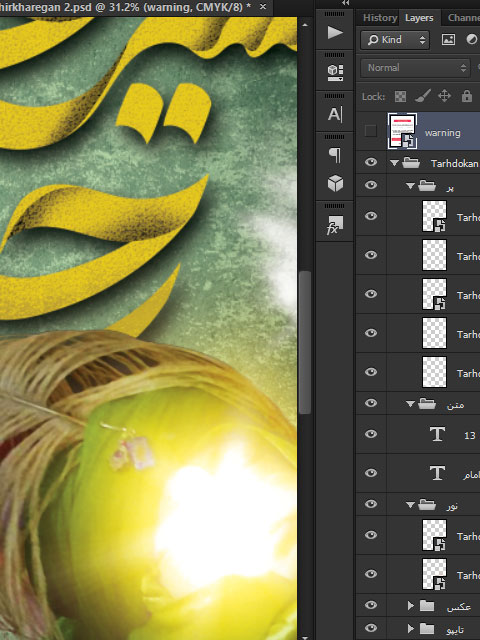Click the پر group folder icon
Image resolution: width=480 pixels, height=640 pixels.
[x=427, y=186]
